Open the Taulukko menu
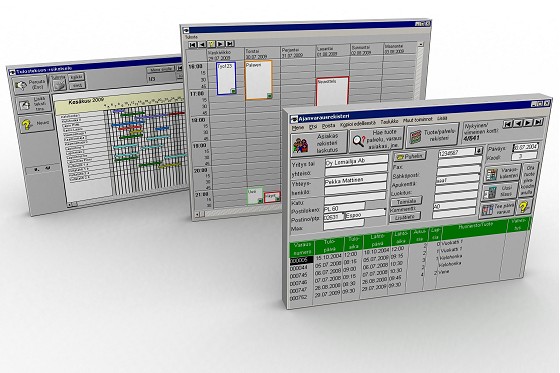 pyautogui.click(x=389, y=122)
